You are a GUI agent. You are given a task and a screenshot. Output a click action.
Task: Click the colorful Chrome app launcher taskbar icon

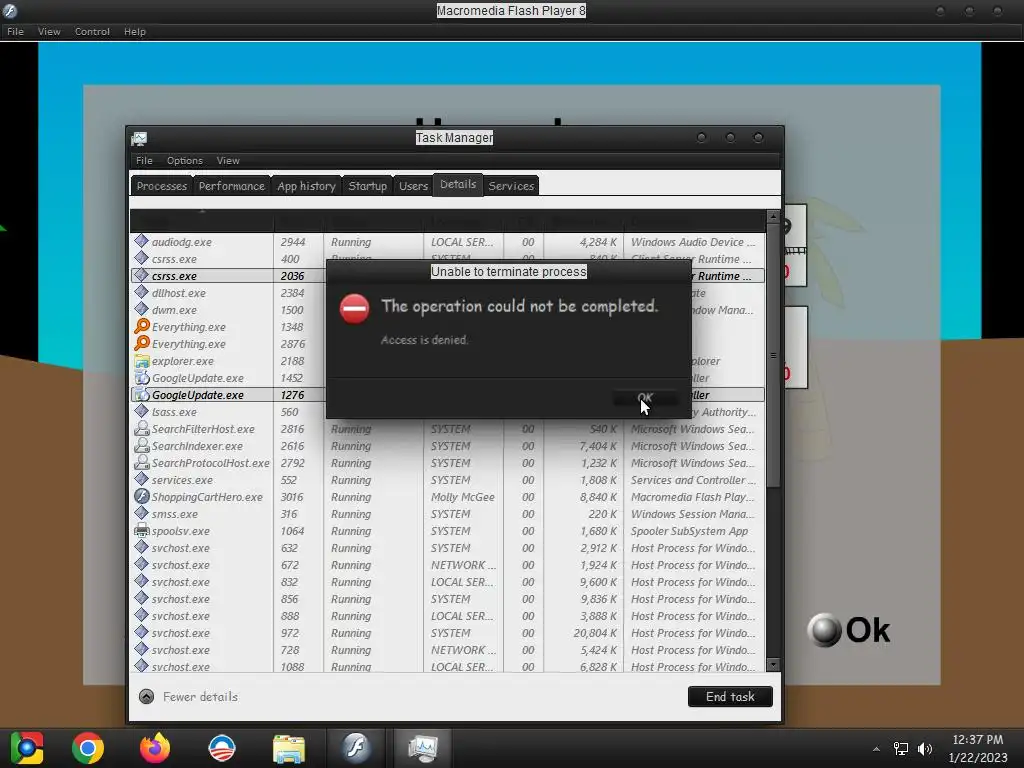pyautogui.click(x=27, y=748)
